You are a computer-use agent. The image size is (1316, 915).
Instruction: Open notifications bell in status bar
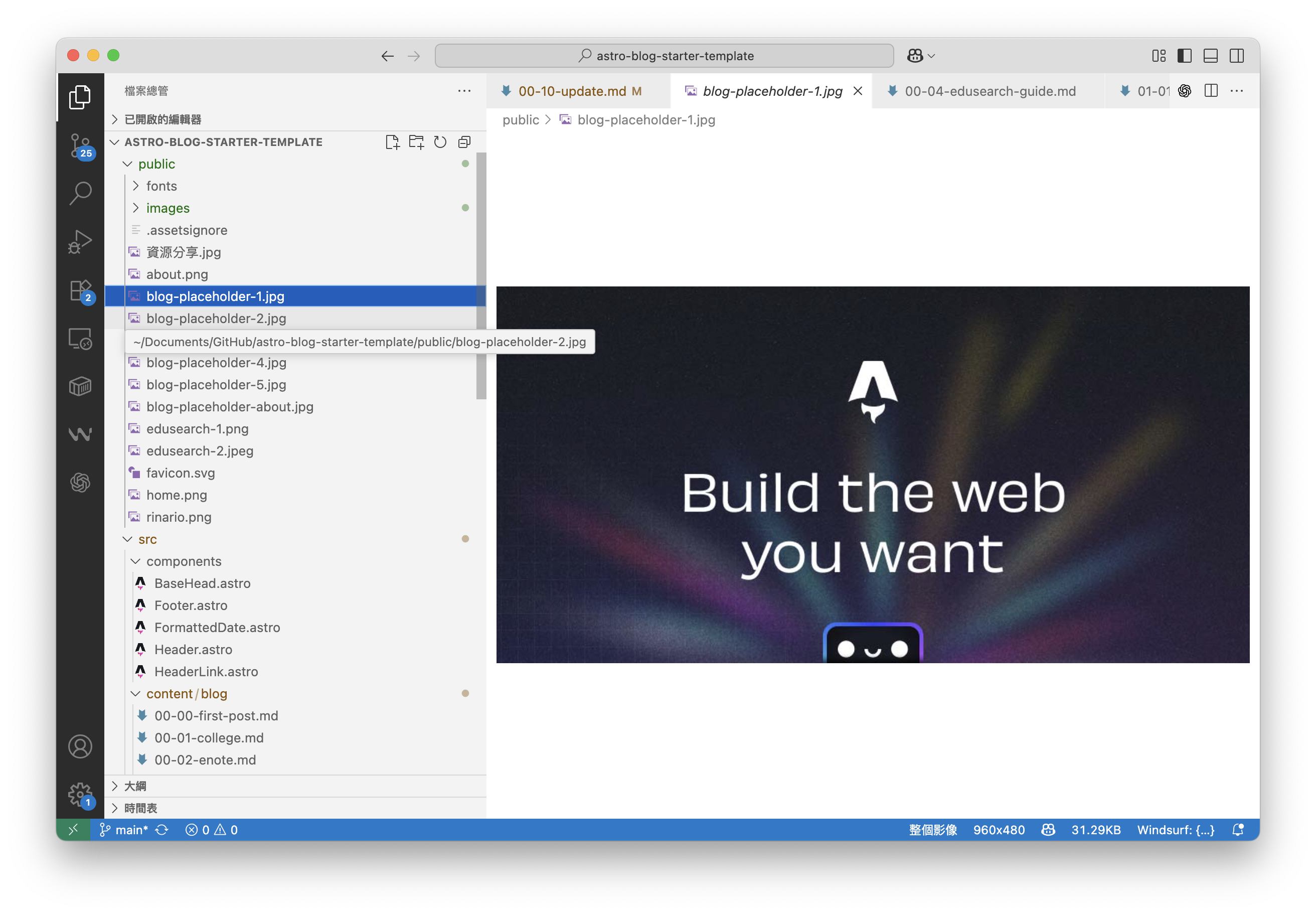click(x=1238, y=830)
